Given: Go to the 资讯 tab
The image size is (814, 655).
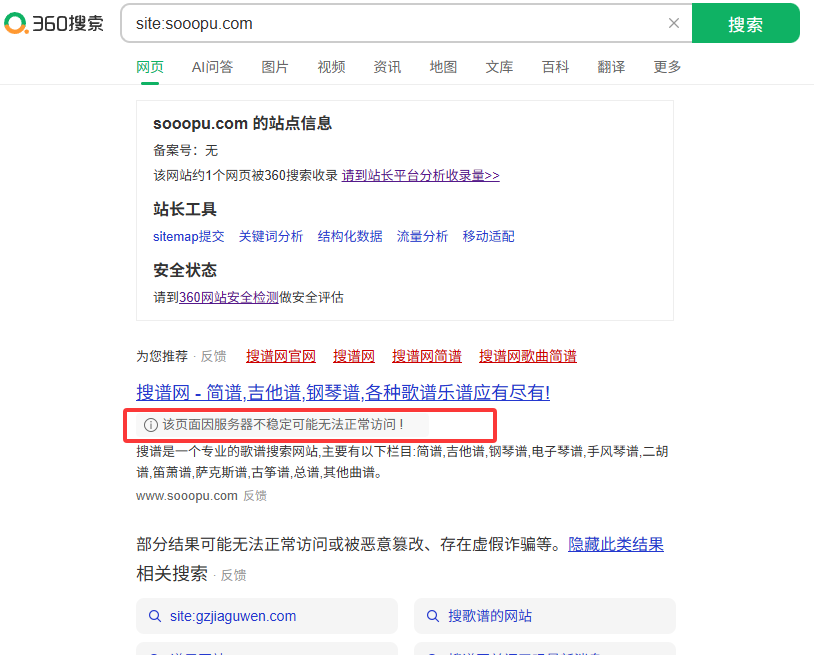Looking at the screenshot, I should point(387,67).
